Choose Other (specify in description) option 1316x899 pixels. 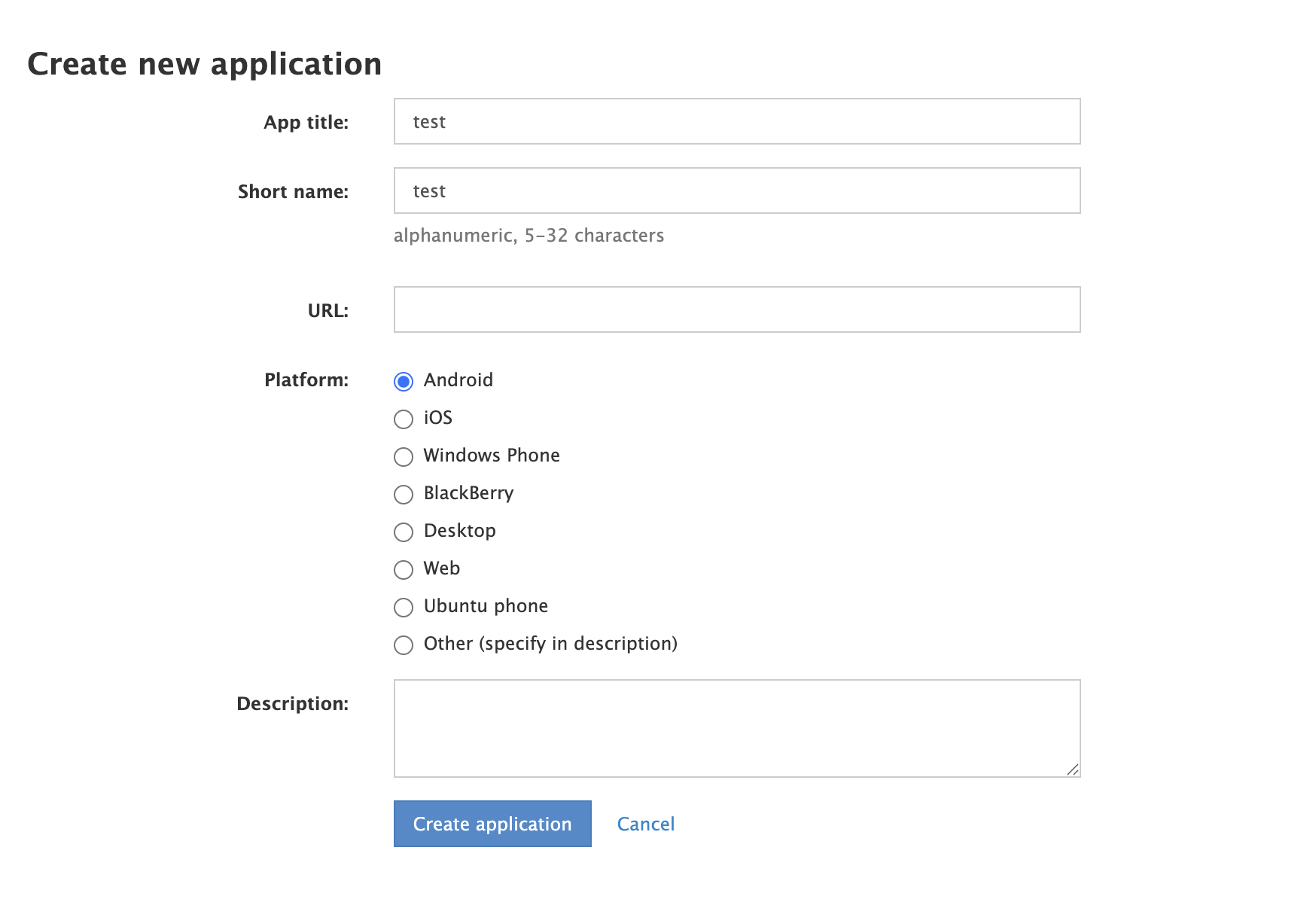404,645
